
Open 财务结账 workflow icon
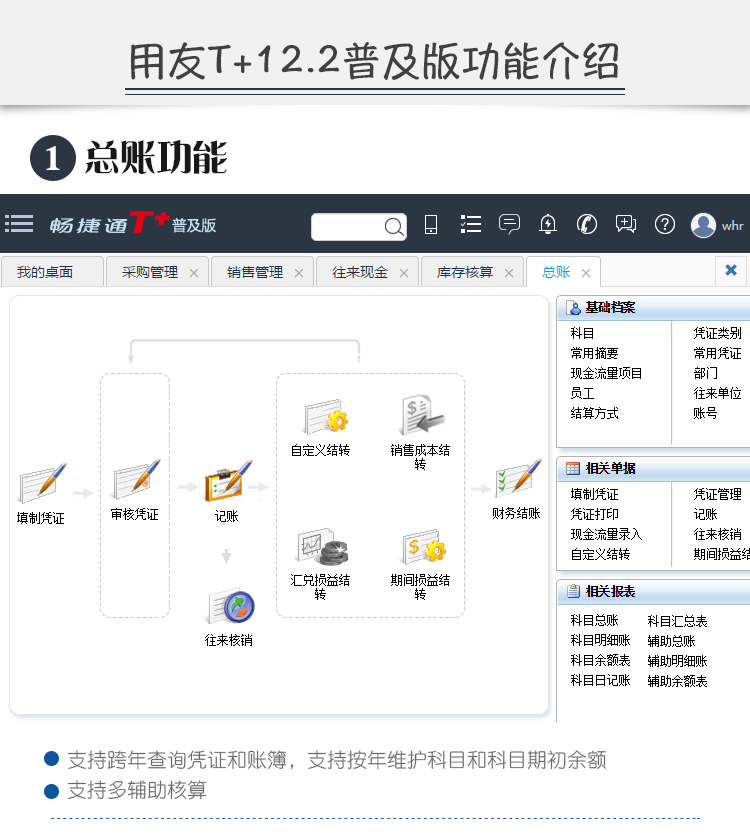pyautogui.click(x=518, y=477)
